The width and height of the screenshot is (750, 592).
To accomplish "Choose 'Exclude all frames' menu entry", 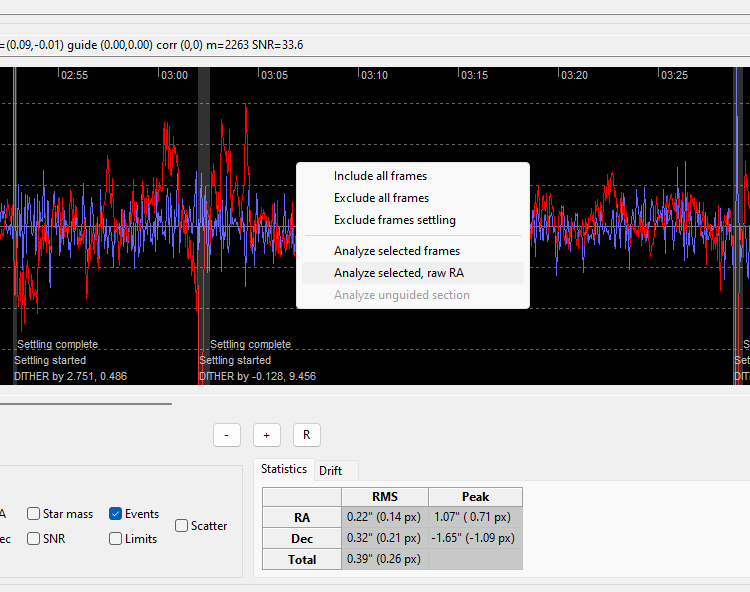I will (x=413, y=198).
